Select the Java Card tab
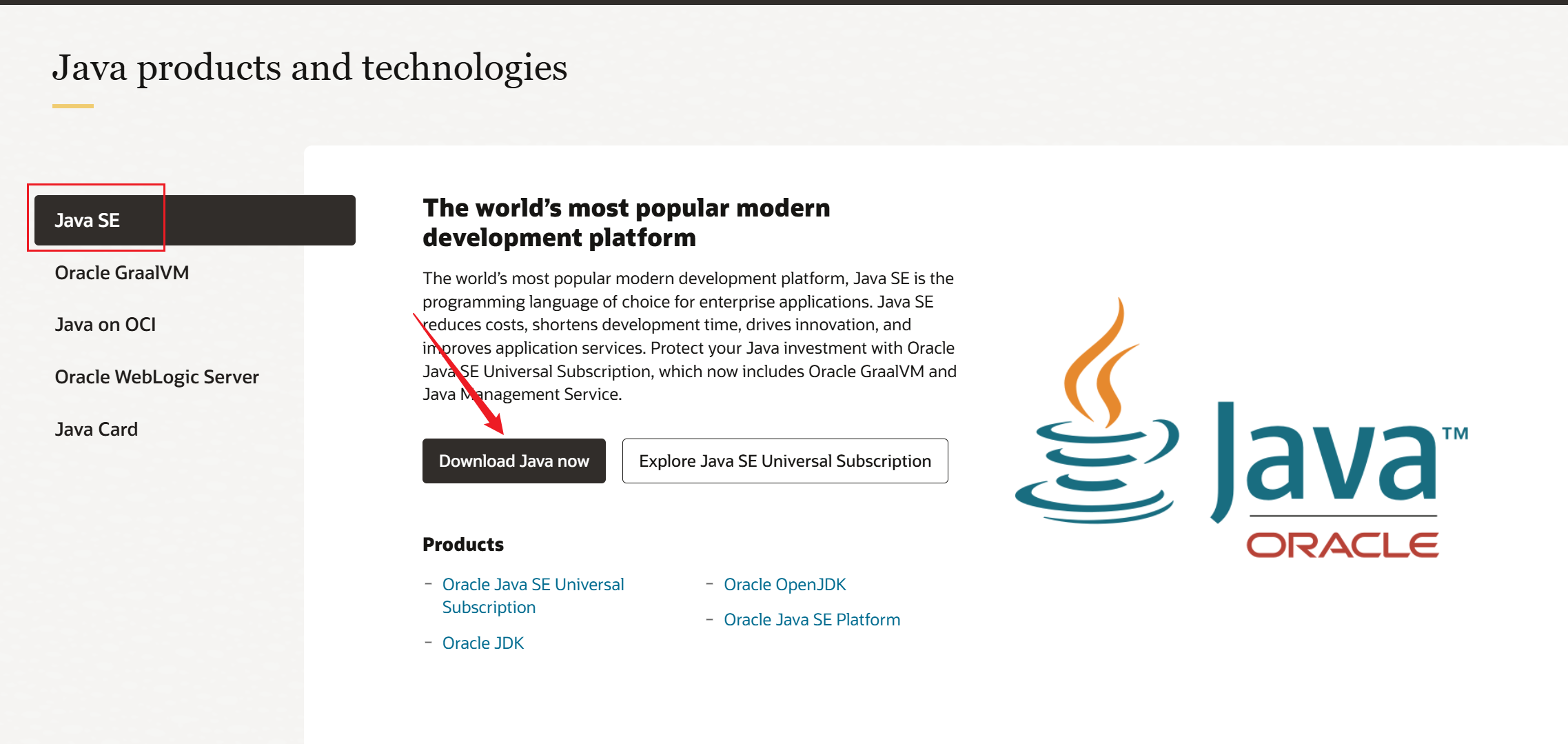 [x=96, y=429]
